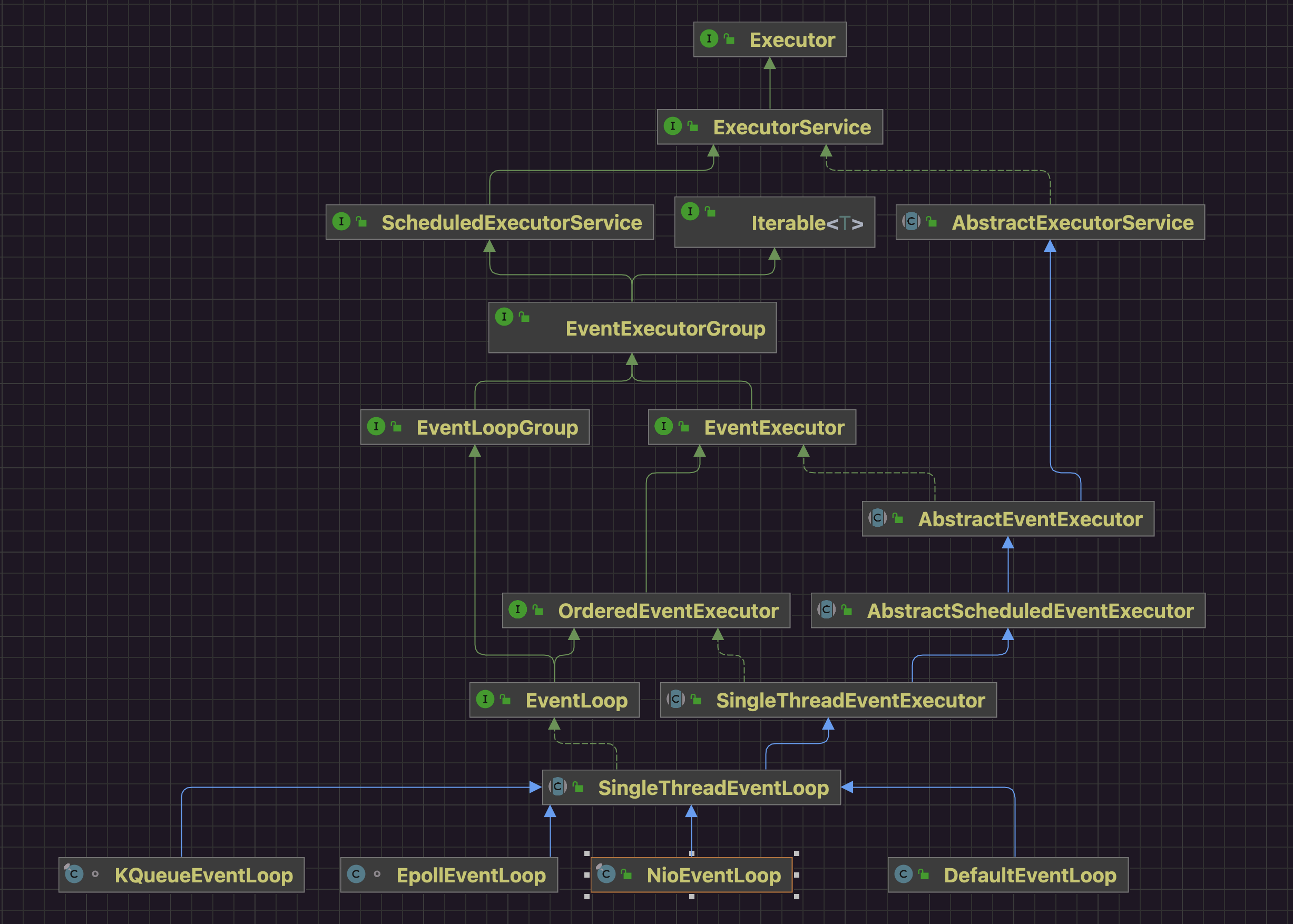
Task: Click the interface icon on Iterable node
Action: (690, 211)
